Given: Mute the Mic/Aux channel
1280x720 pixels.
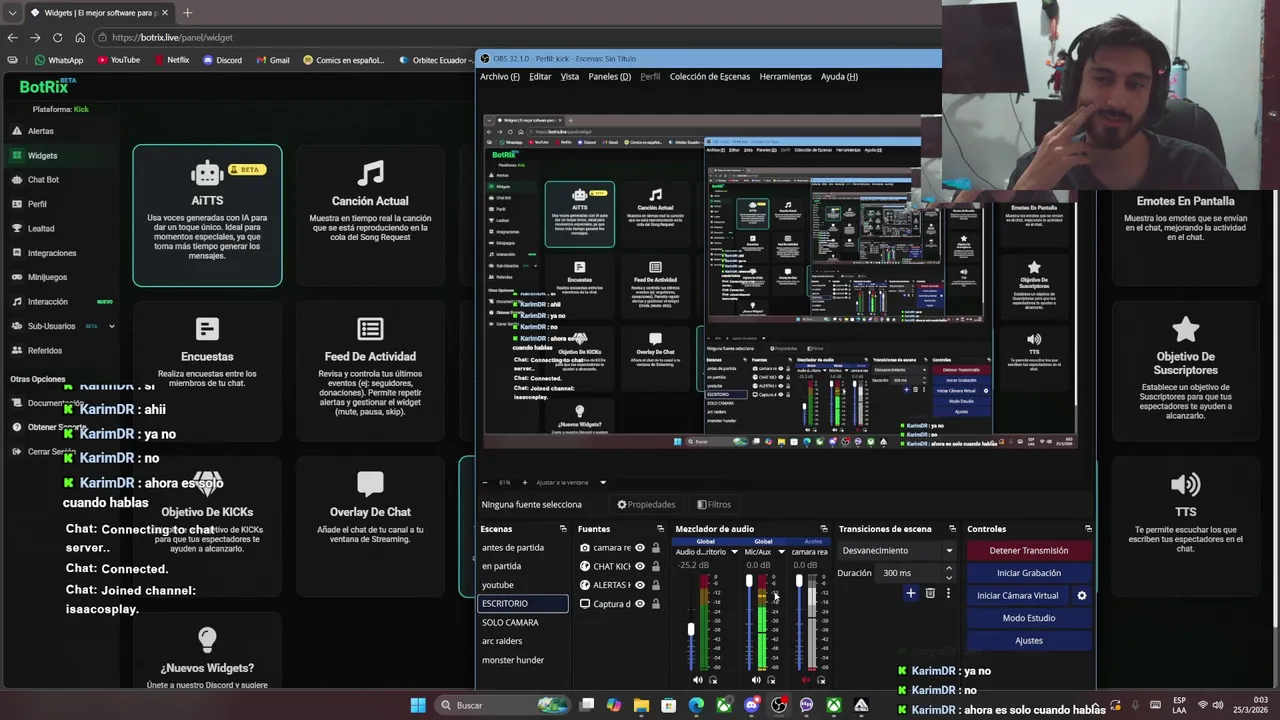Looking at the screenshot, I should click(x=755, y=680).
